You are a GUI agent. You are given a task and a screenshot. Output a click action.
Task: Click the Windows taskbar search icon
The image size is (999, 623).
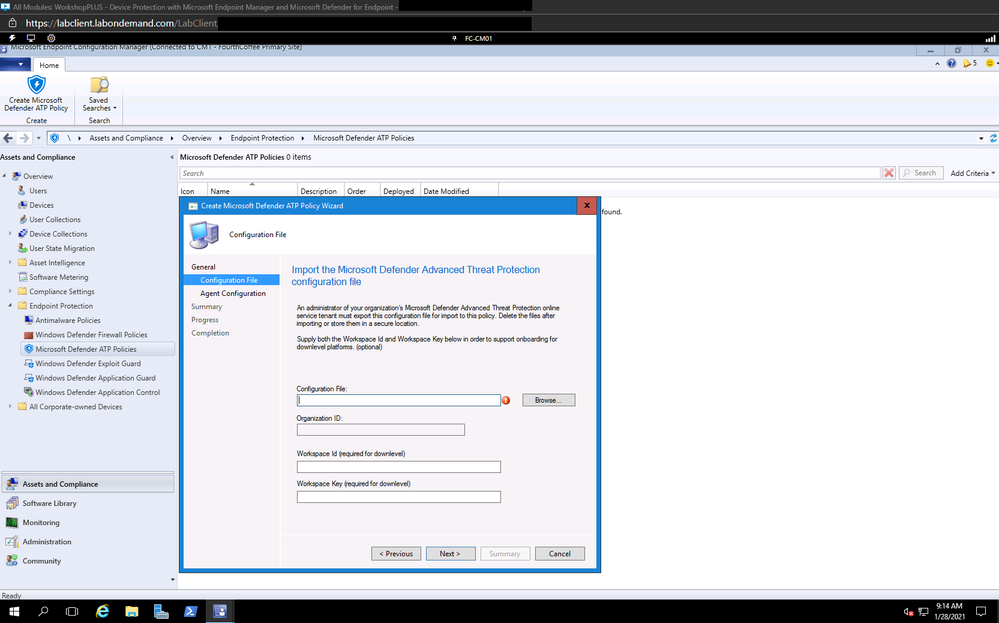[x=43, y=612]
